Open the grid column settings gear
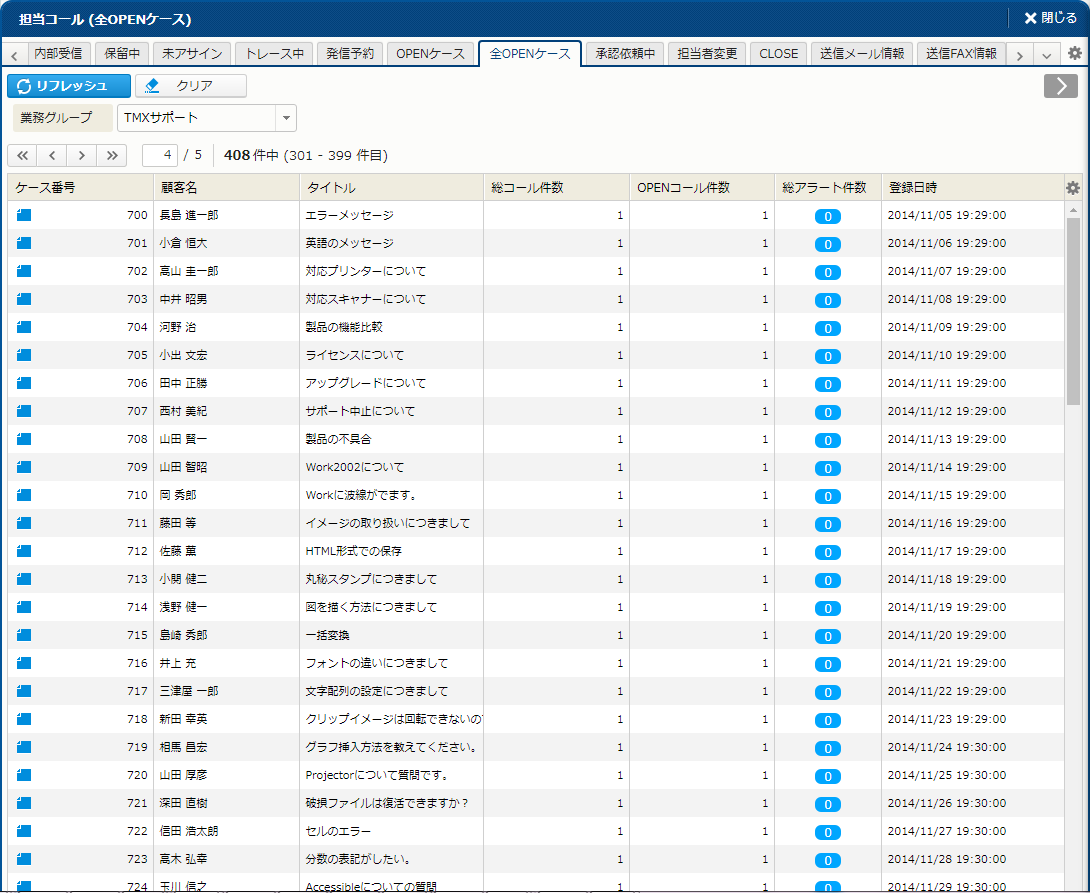Viewport: 1090px width, 893px height. [1073, 188]
